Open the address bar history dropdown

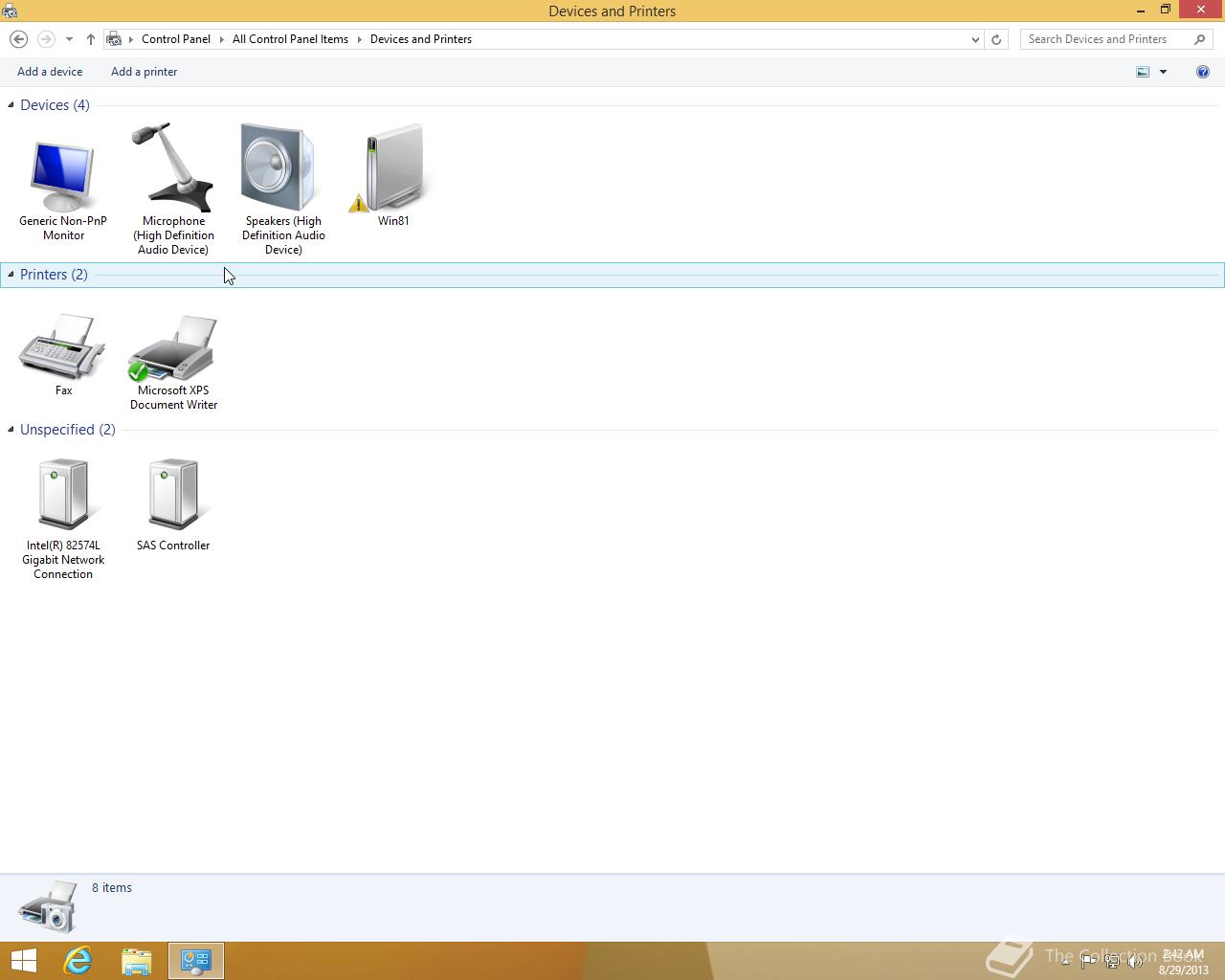click(x=975, y=39)
